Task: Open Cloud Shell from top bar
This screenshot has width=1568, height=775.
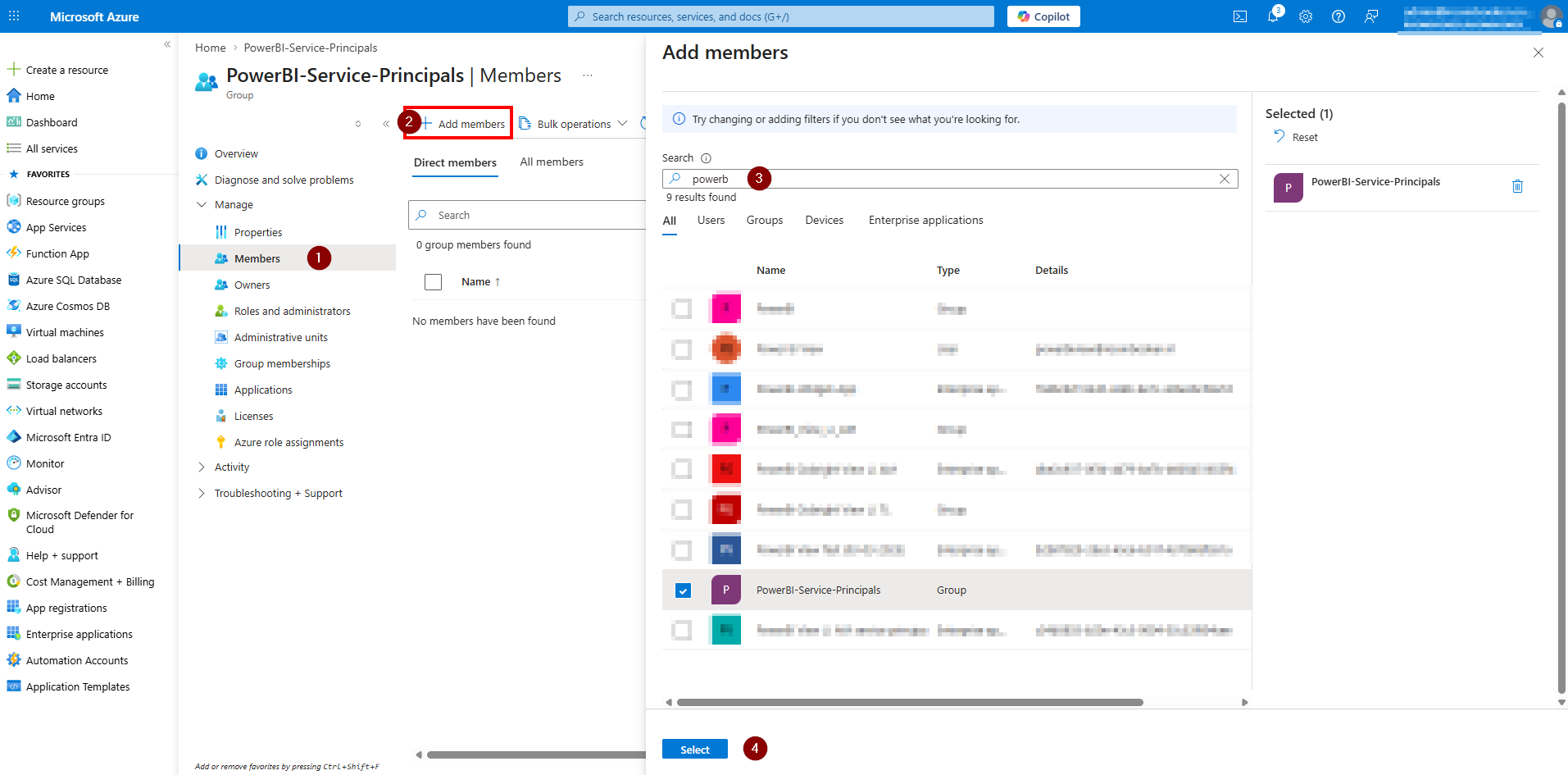Action: tap(1240, 16)
